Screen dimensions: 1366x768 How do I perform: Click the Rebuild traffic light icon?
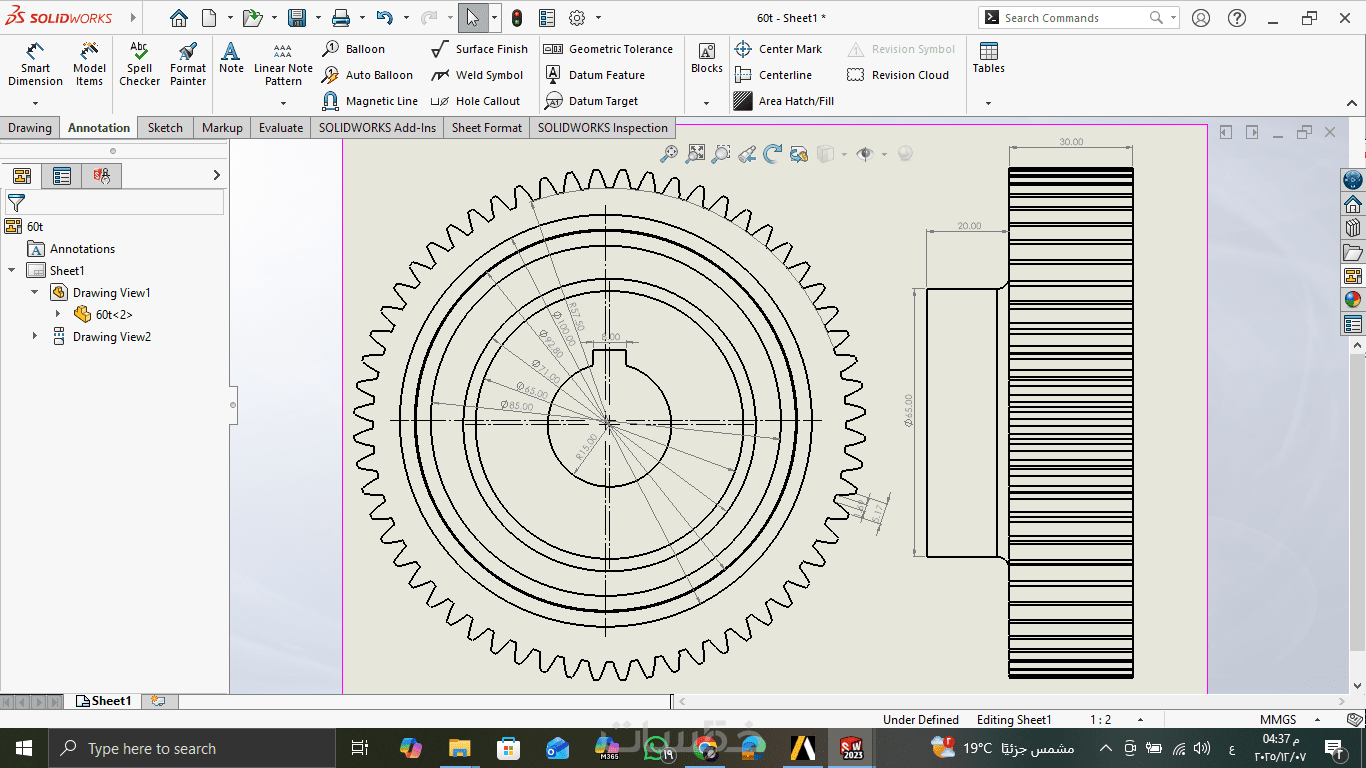[x=517, y=18]
